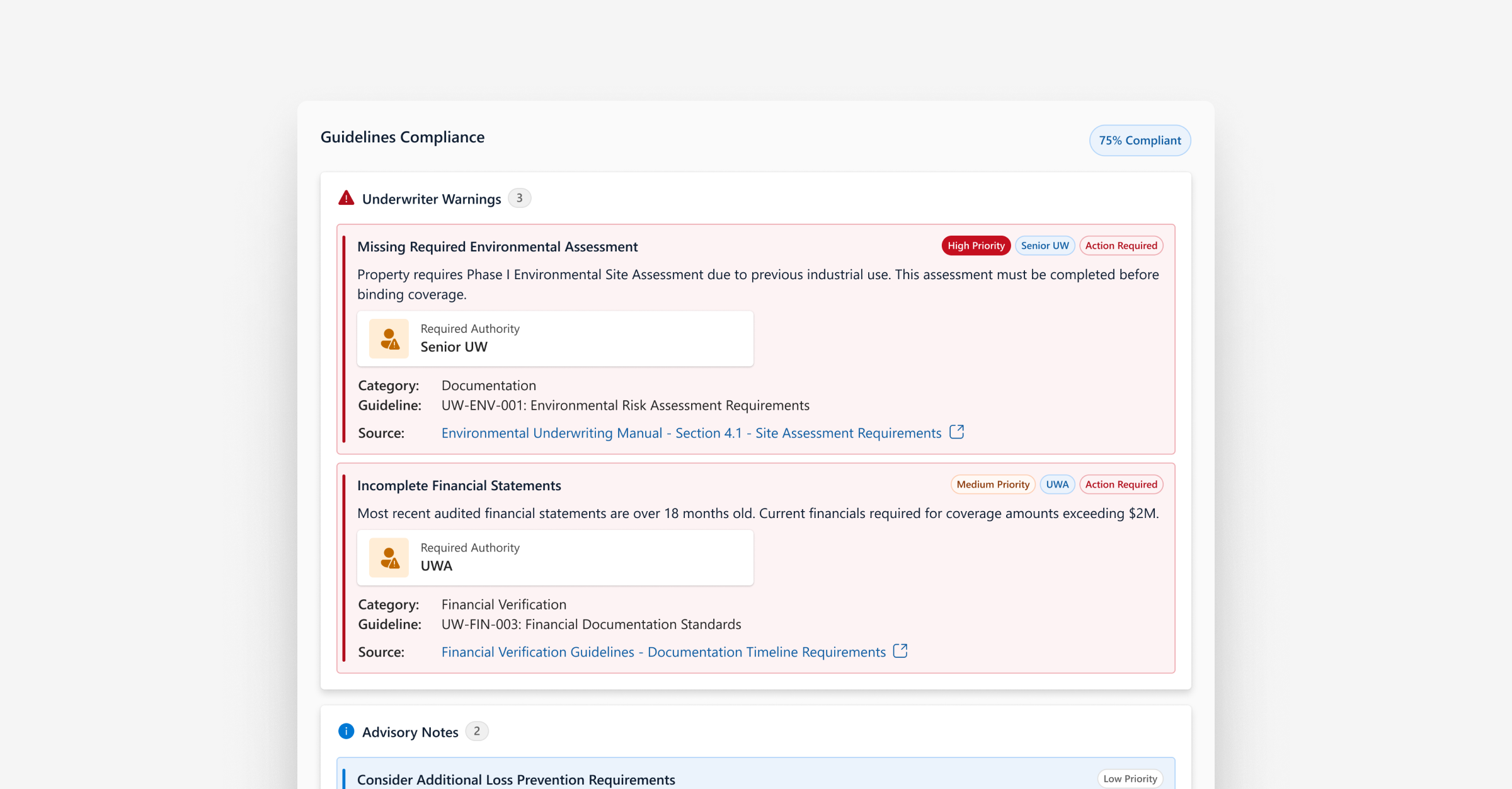Image resolution: width=1512 pixels, height=789 pixels.
Task: Click the Low Priority badge
Action: coord(1130,779)
